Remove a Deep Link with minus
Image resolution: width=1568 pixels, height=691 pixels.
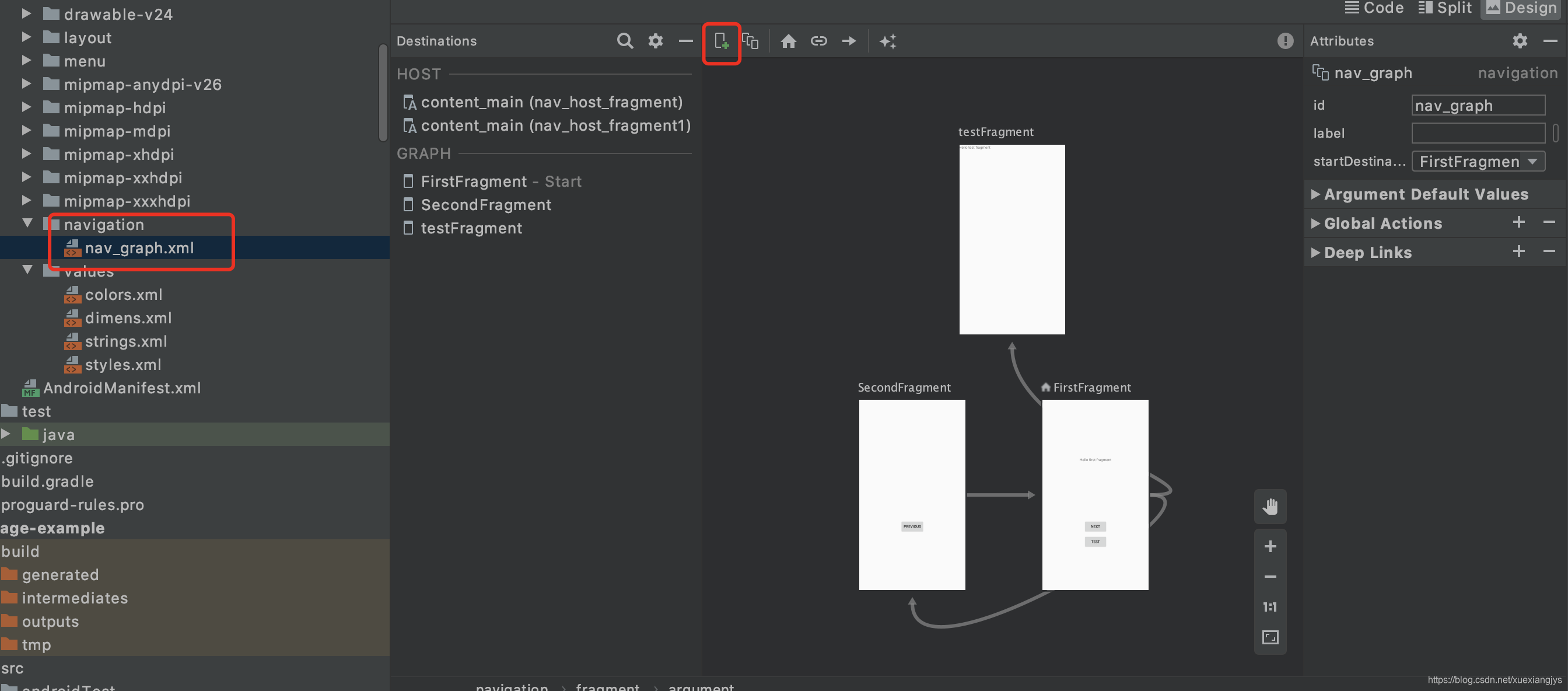point(1549,252)
